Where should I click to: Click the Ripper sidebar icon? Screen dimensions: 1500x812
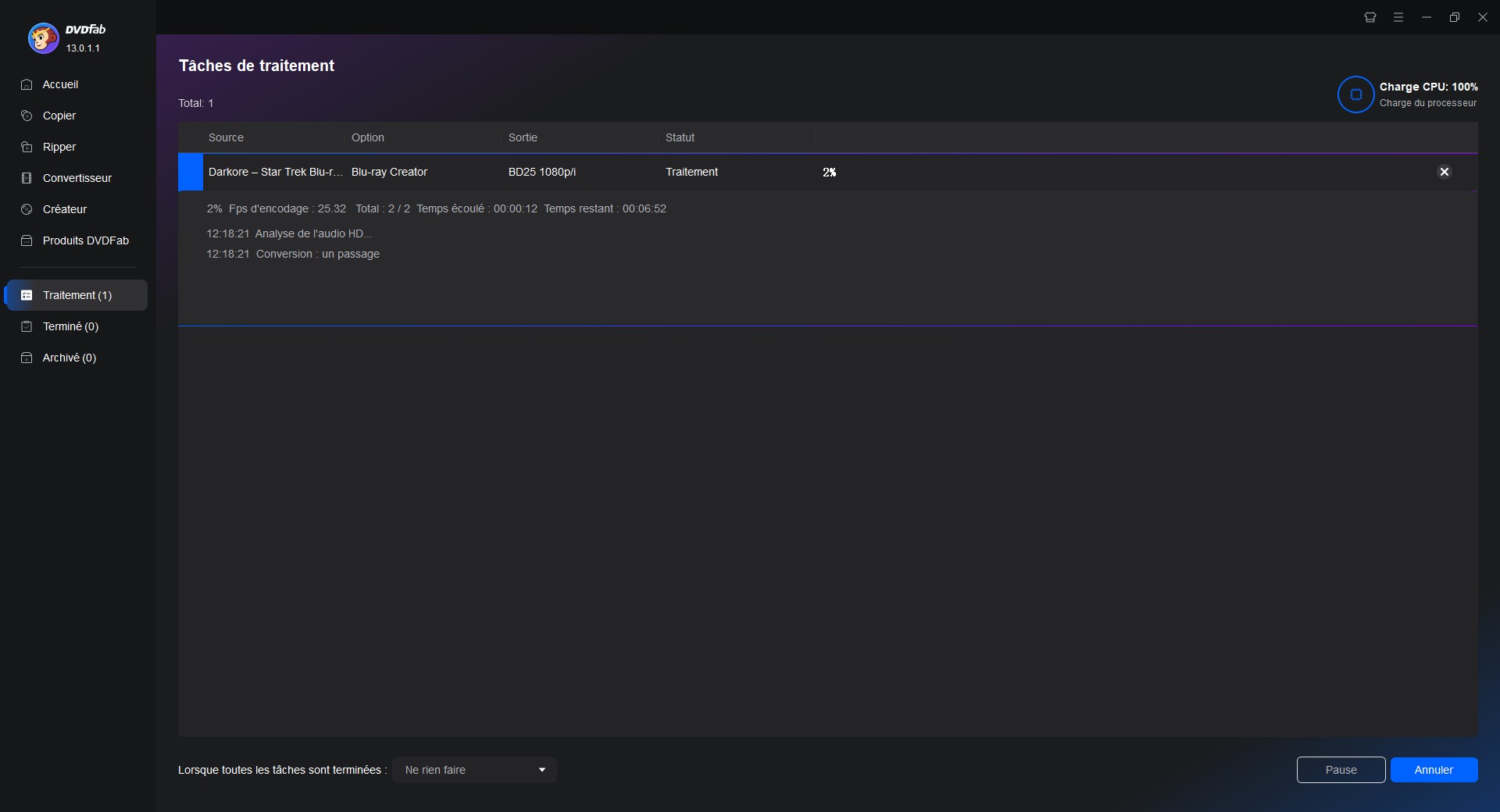tap(27, 147)
